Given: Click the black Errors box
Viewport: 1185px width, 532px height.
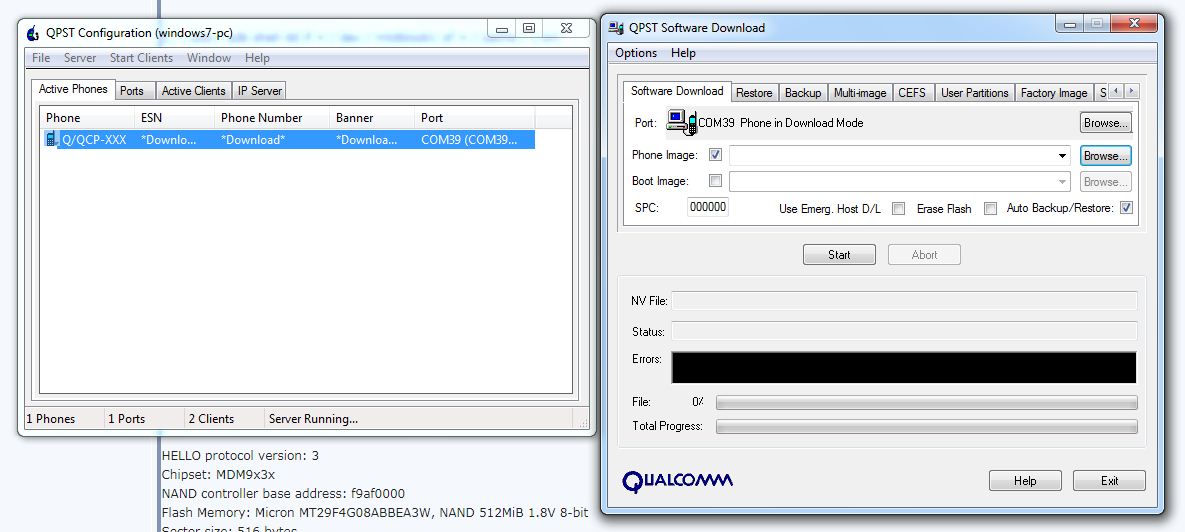Looking at the screenshot, I should [904, 367].
